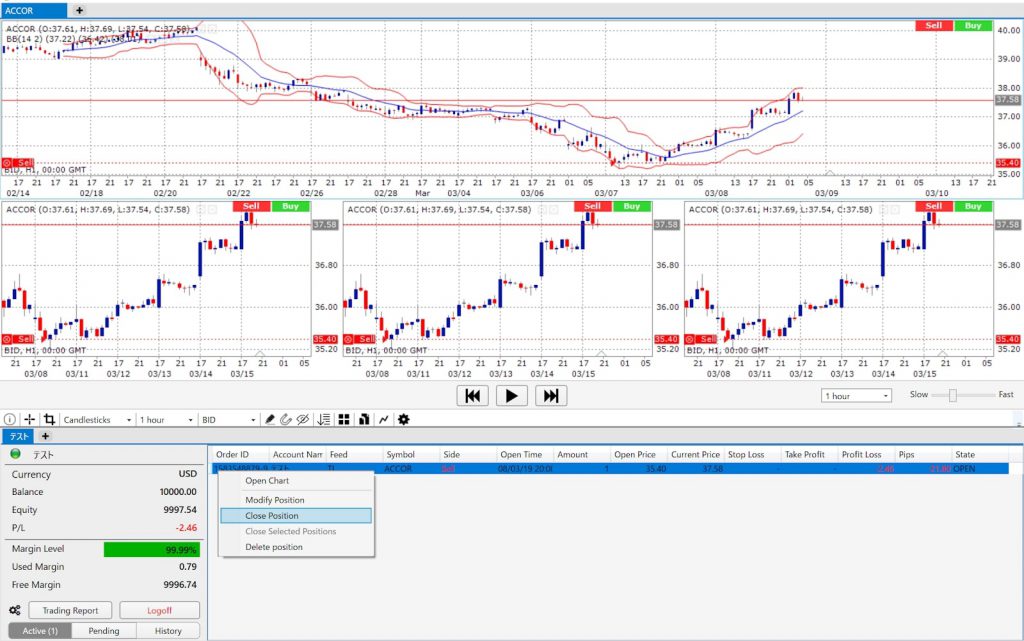Open chart settings gear in toolbar
Image resolution: width=1024 pixels, height=641 pixels.
click(404, 420)
